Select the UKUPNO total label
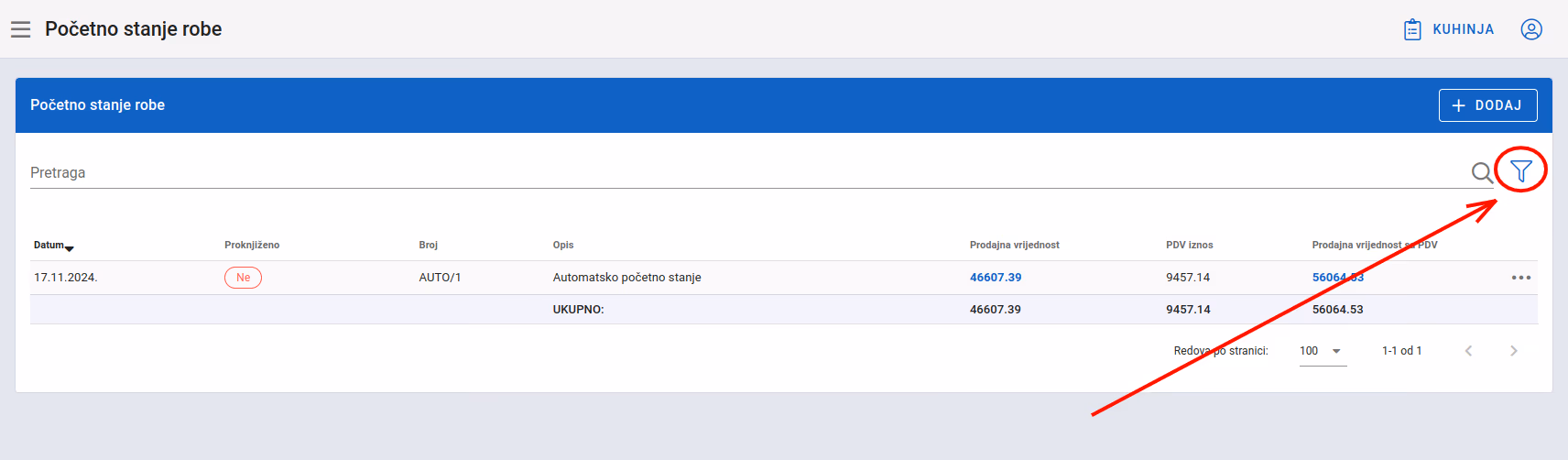The image size is (1568, 460). pyautogui.click(x=578, y=310)
